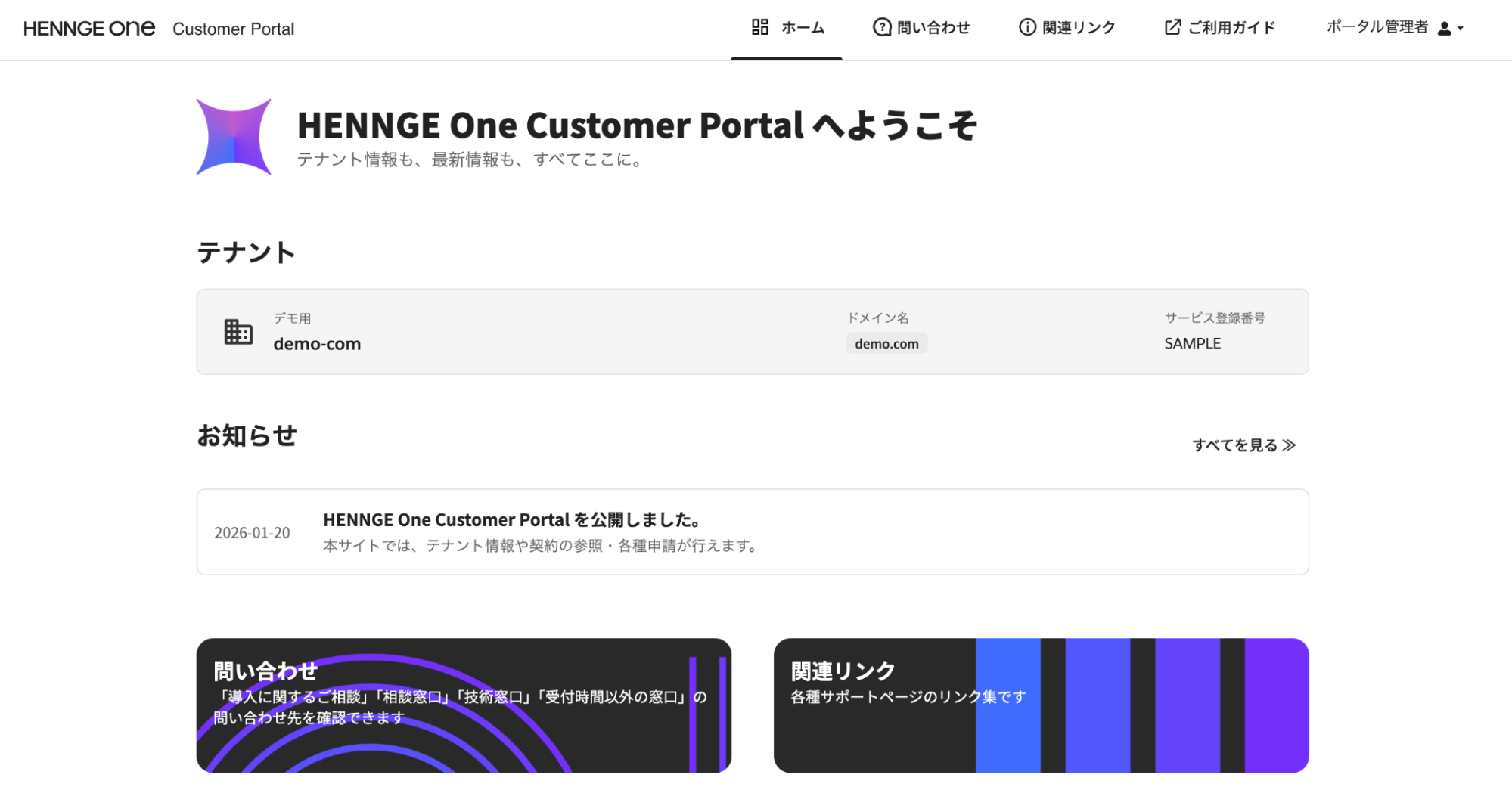Click the デモ用 label in tenant card
The image size is (1512, 790).
[x=292, y=318]
